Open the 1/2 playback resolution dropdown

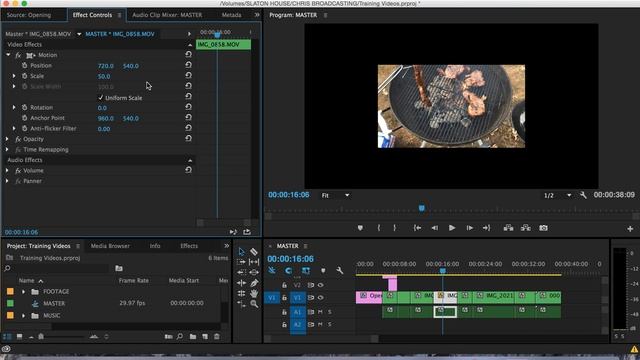[x=558, y=196]
